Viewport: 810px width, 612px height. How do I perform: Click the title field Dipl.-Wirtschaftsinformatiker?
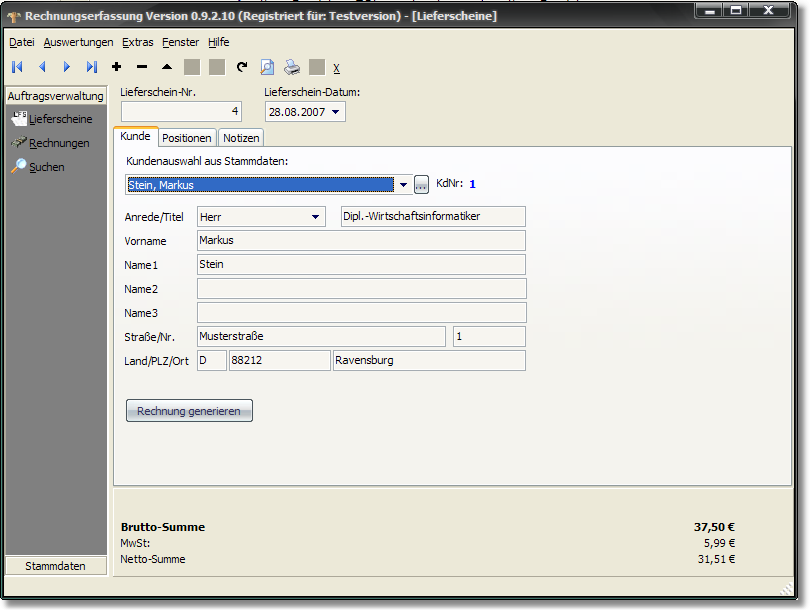433,216
